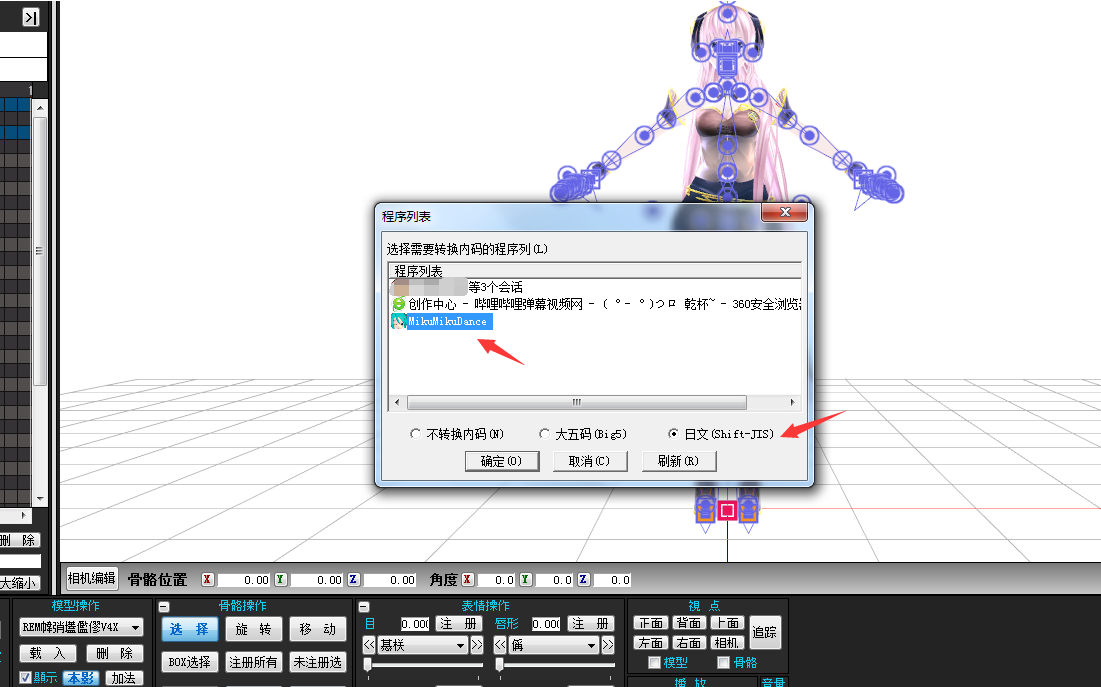The image size is (1101, 687).
Task: Close the 程序列表 dialog
Action: click(x=786, y=212)
